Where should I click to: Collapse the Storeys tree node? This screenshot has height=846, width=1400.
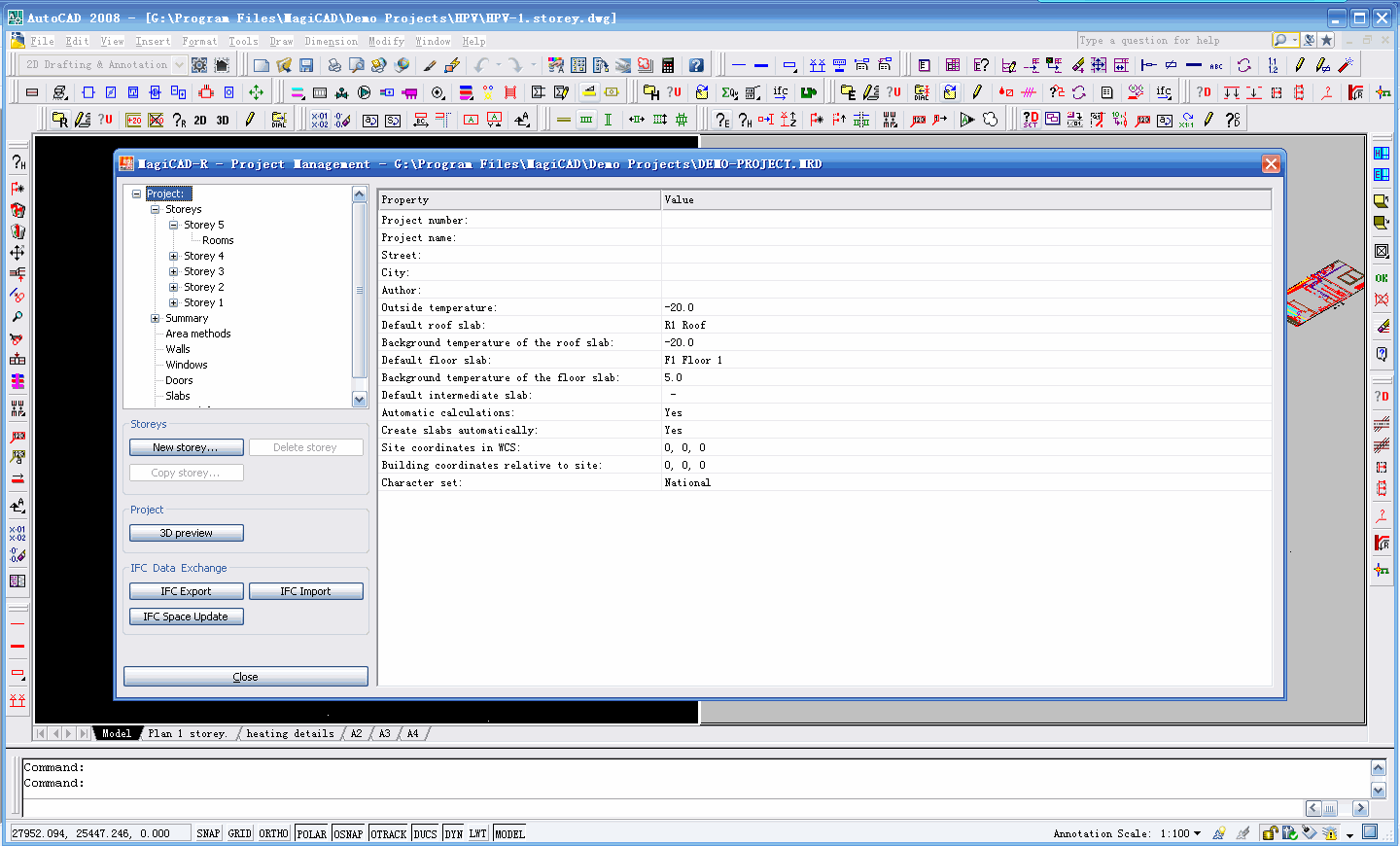click(x=155, y=209)
